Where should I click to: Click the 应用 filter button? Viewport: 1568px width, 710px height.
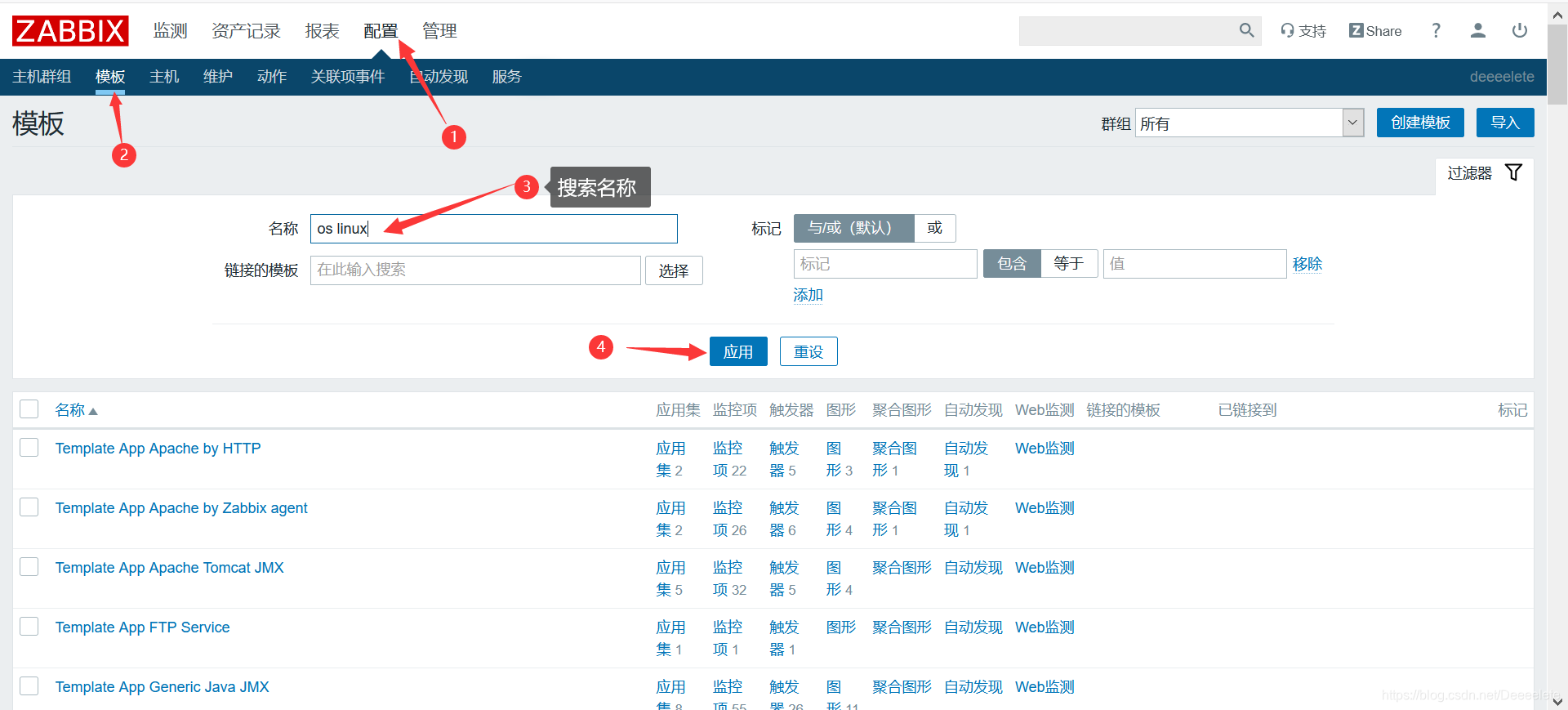(x=738, y=351)
